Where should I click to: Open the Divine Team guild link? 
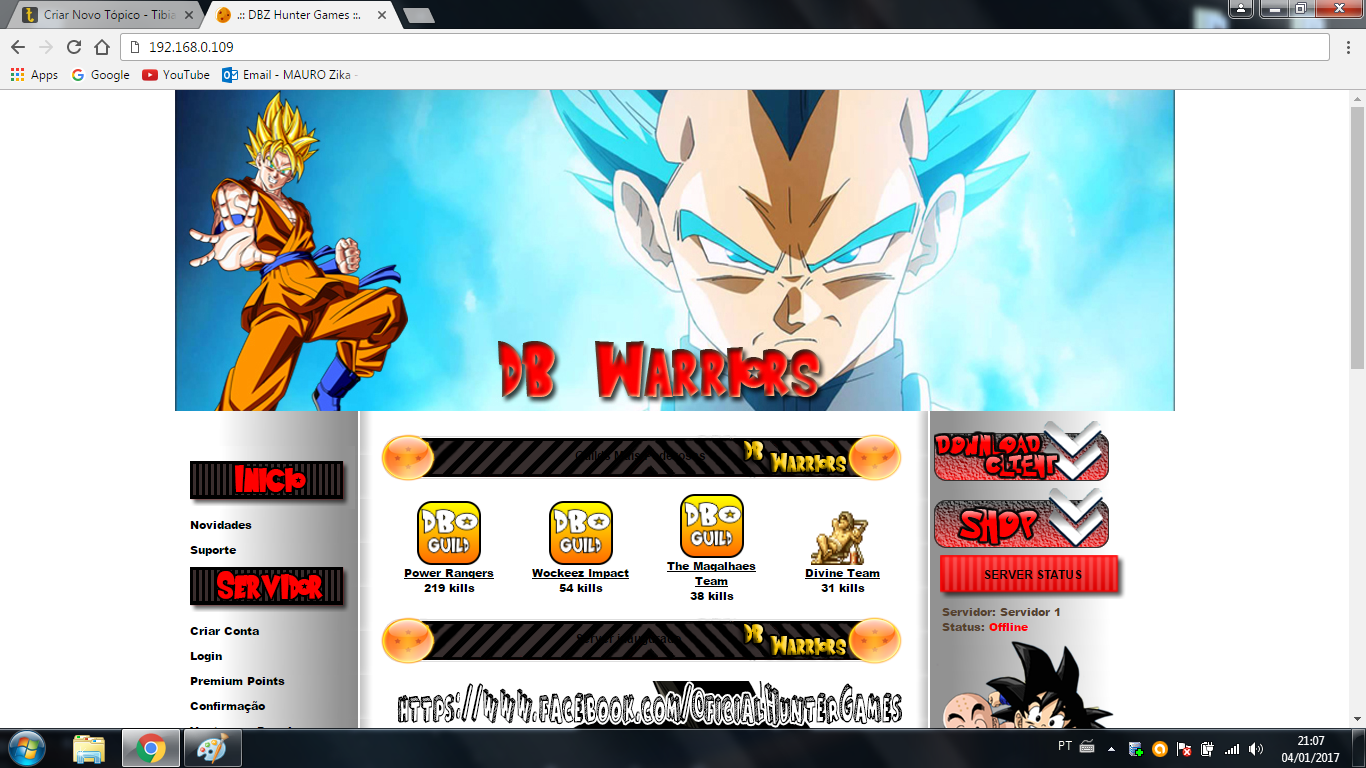pyautogui.click(x=842, y=573)
